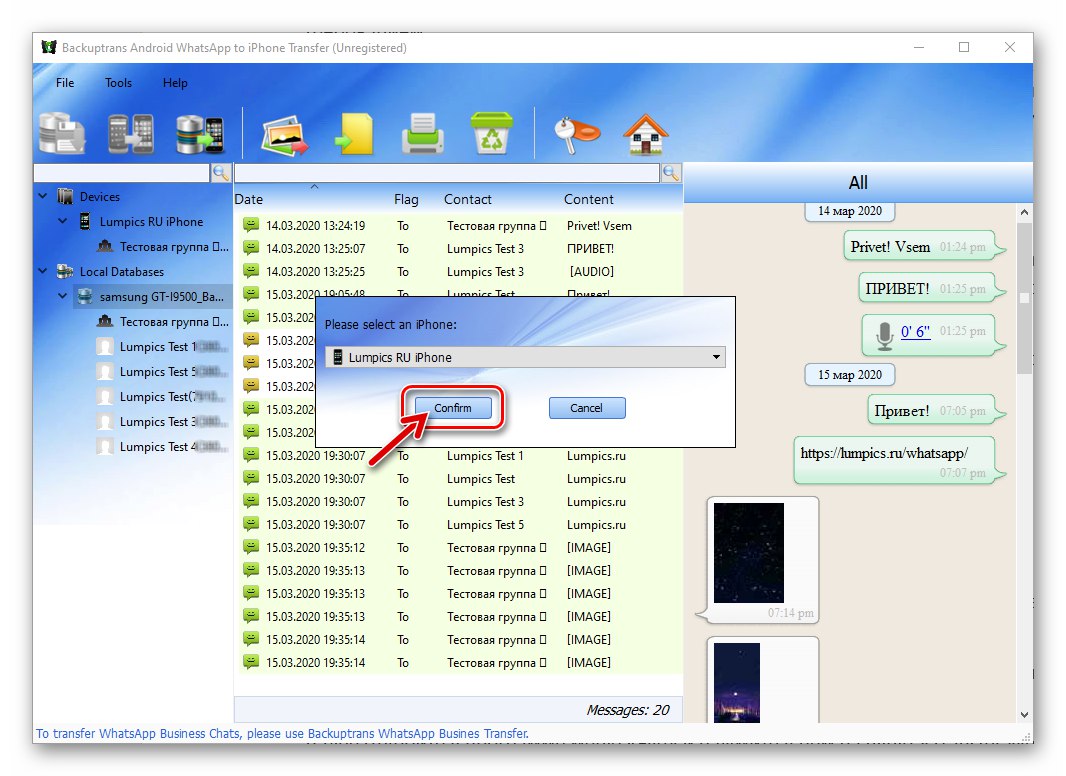The width and height of the screenshot is (1066, 776).
Task: Open the https://lumpics.ru/whatsapp/ link
Action: pos(884,453)
